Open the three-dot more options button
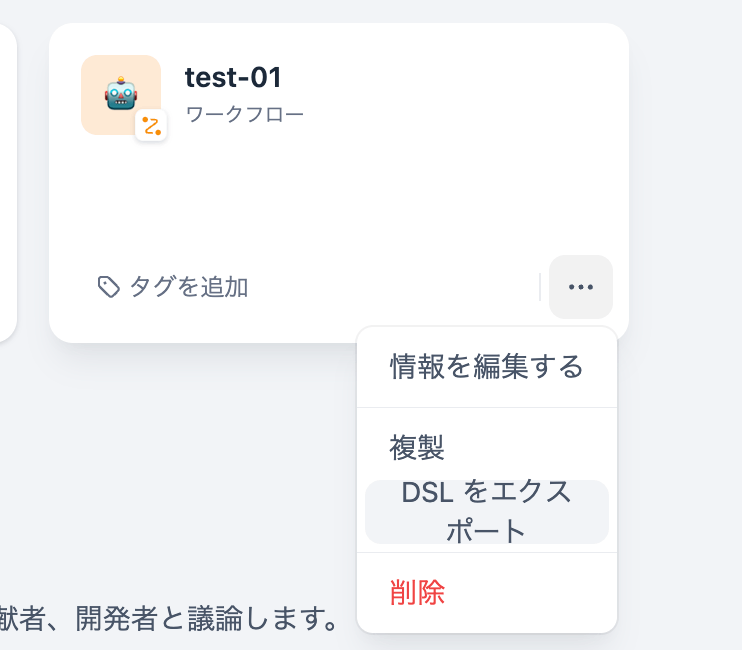The image size is (742, 650). pyautogui.click(x=581, y=287)
